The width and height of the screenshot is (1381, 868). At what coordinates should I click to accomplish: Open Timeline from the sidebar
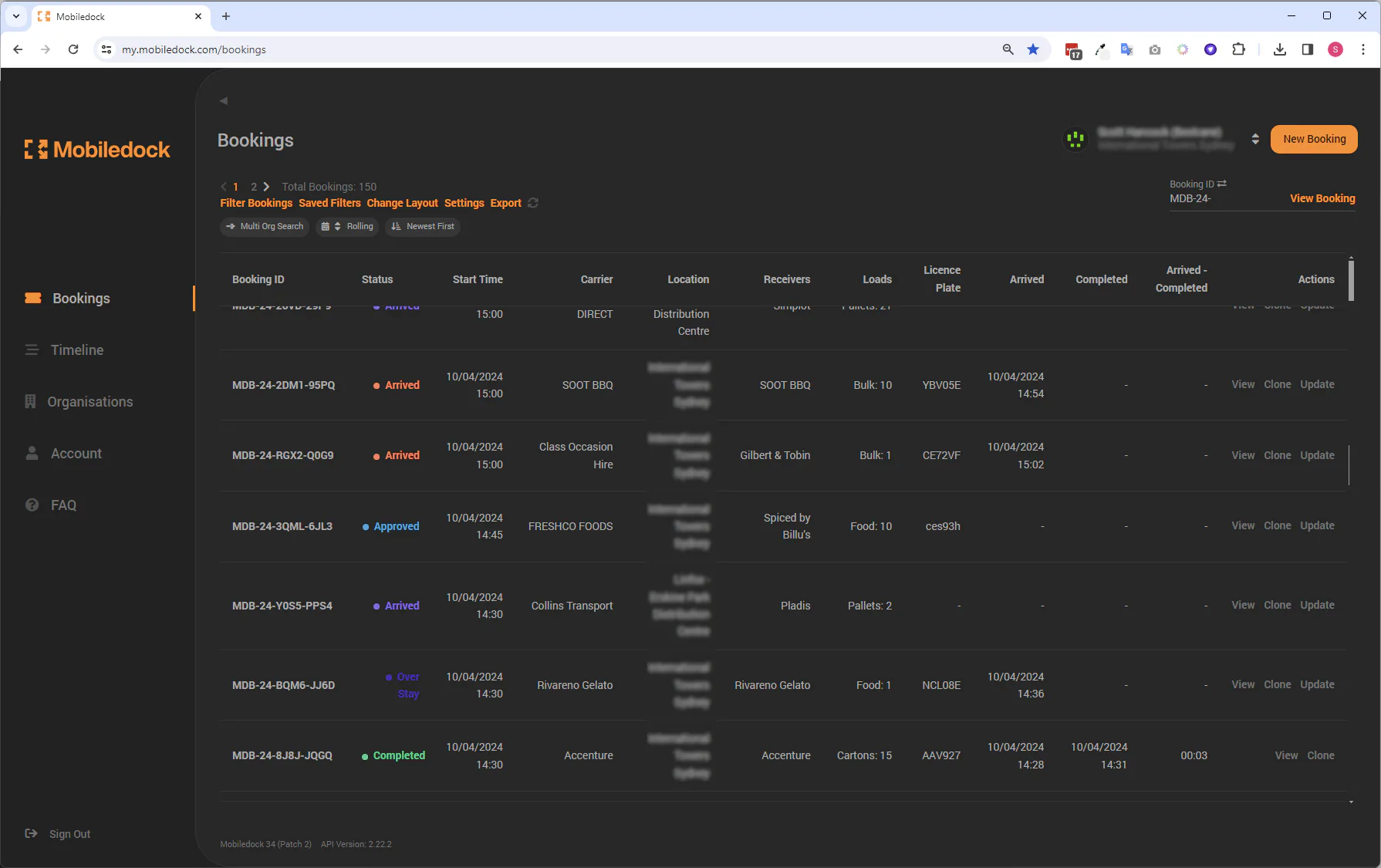pos(76,350)
